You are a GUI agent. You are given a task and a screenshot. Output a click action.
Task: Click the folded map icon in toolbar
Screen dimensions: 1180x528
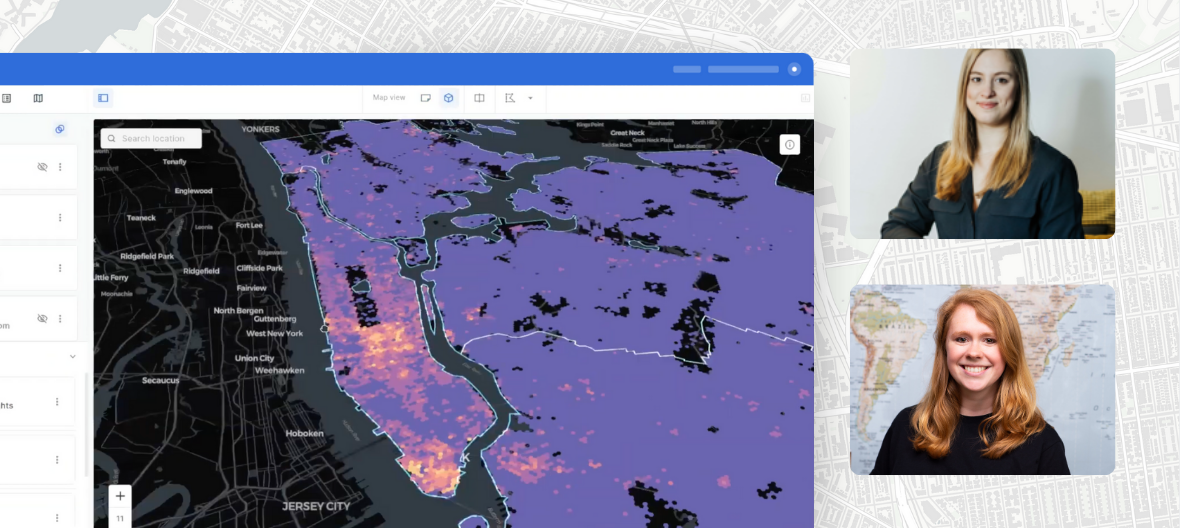[x=38, y=98]
